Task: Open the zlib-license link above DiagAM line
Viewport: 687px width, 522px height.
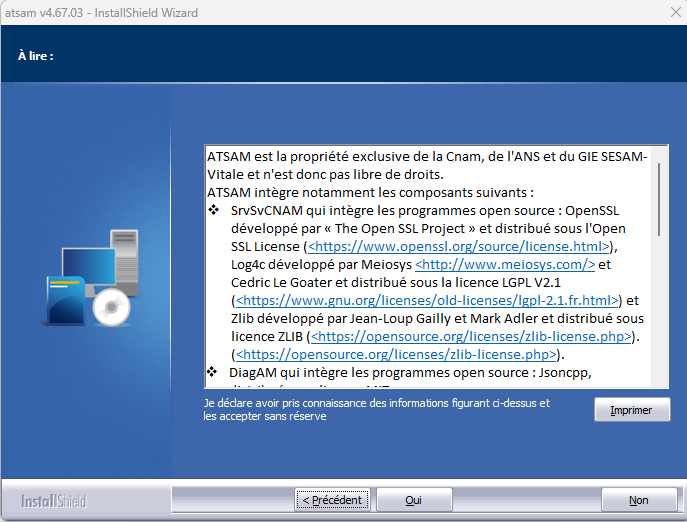Action: point(395,354)
